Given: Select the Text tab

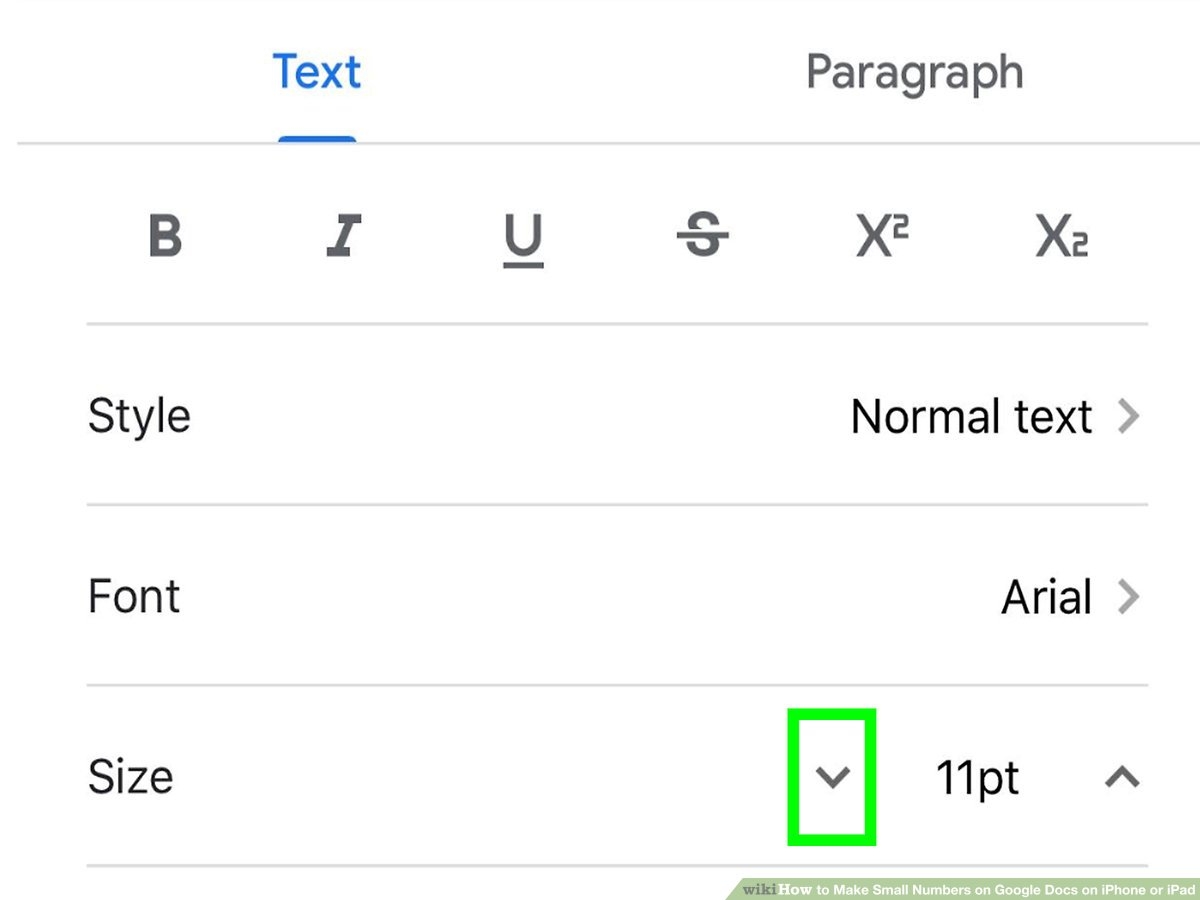Looking at the screenshot, I should click(x=316, y=71).
